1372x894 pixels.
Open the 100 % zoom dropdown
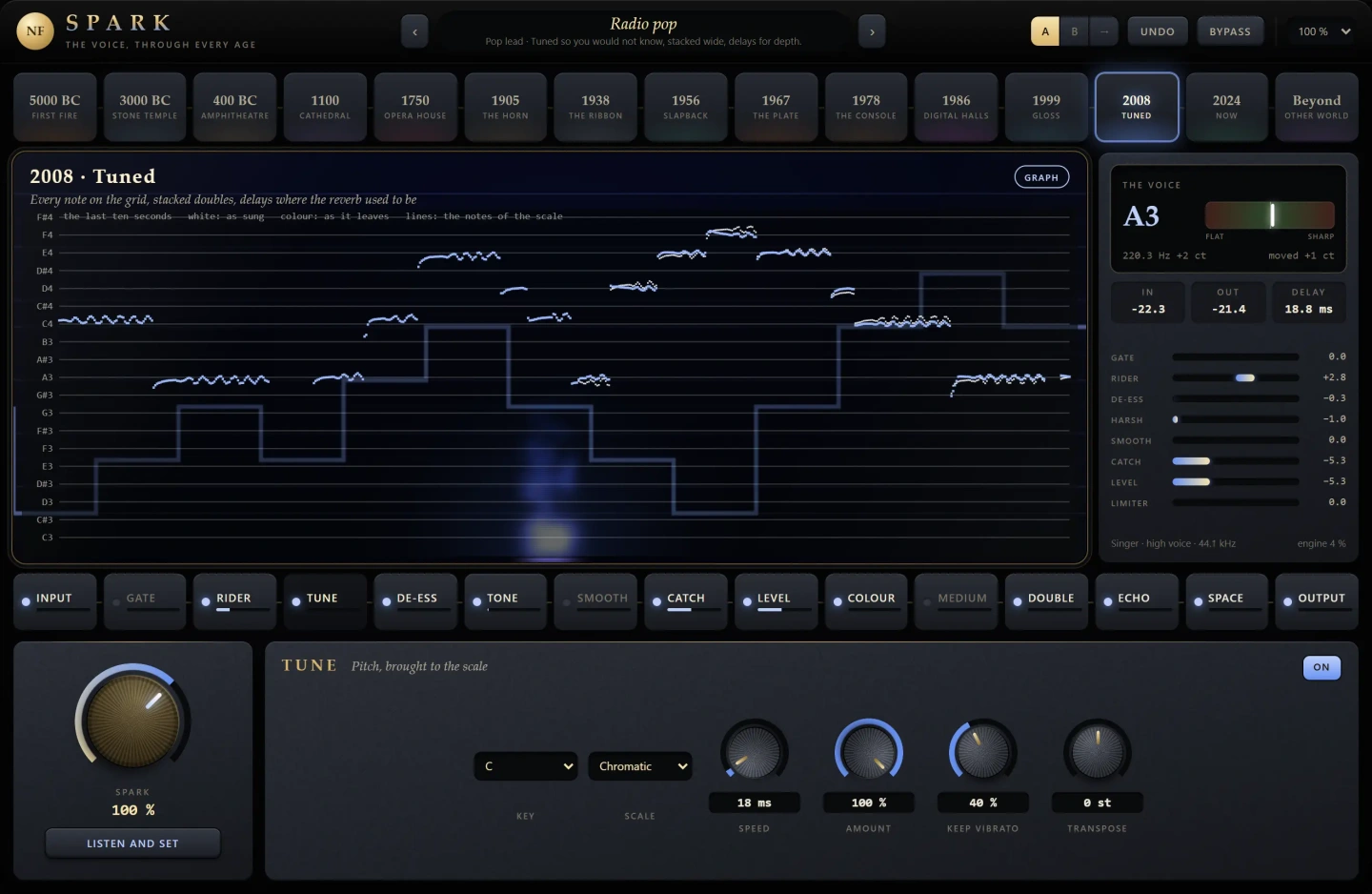click(x=1323, y=31)
